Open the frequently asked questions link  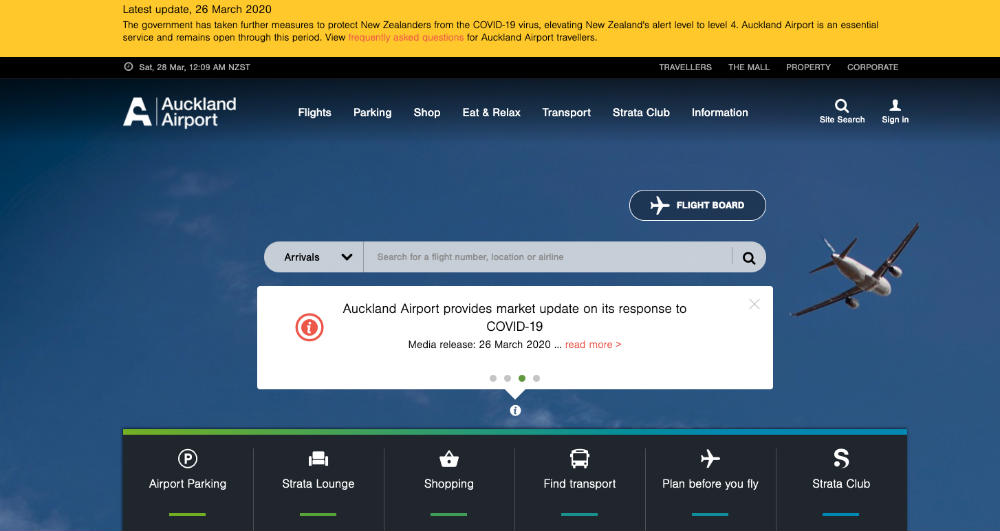406,38
